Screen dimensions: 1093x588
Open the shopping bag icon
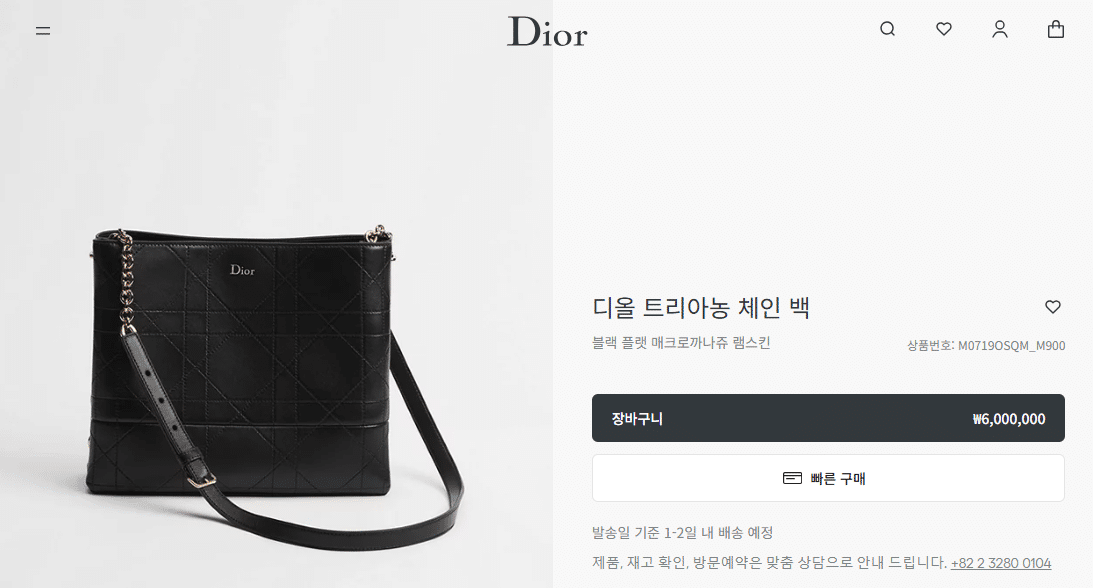point(1056,29)
